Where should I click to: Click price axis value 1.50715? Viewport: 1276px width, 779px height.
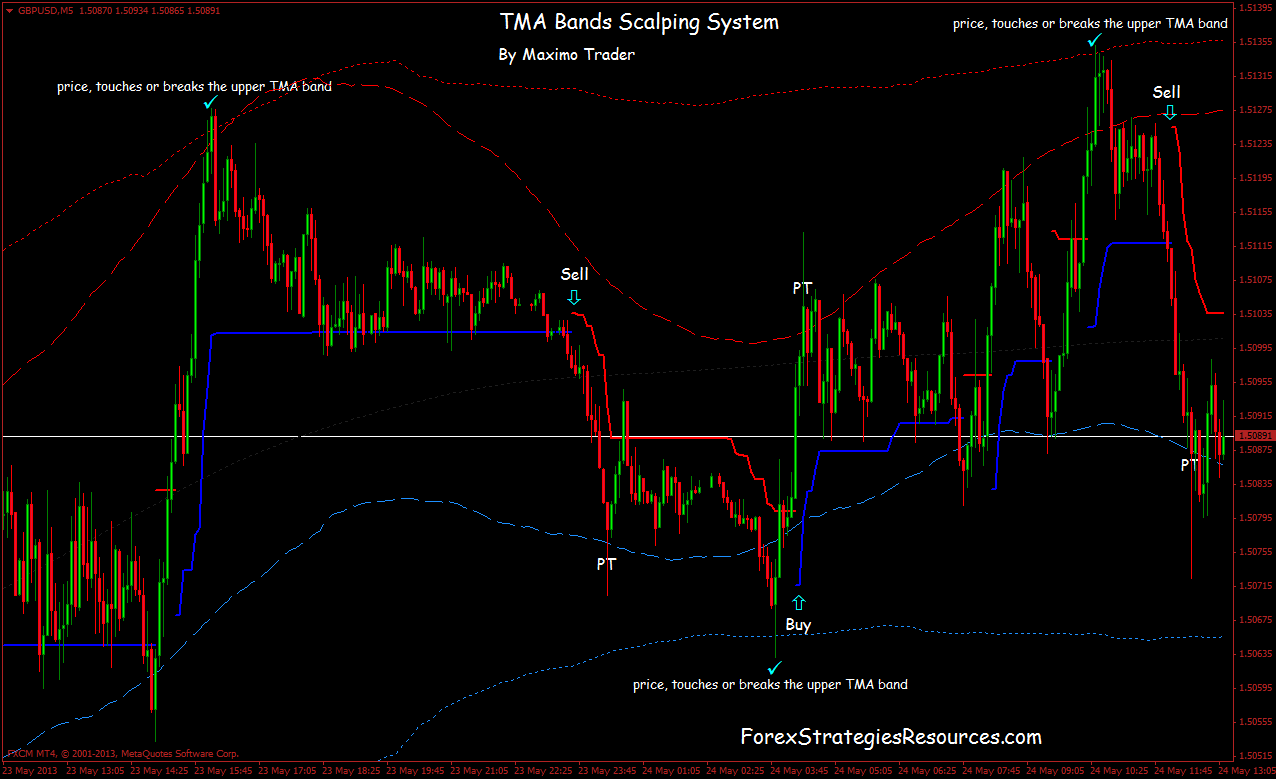1255,586
